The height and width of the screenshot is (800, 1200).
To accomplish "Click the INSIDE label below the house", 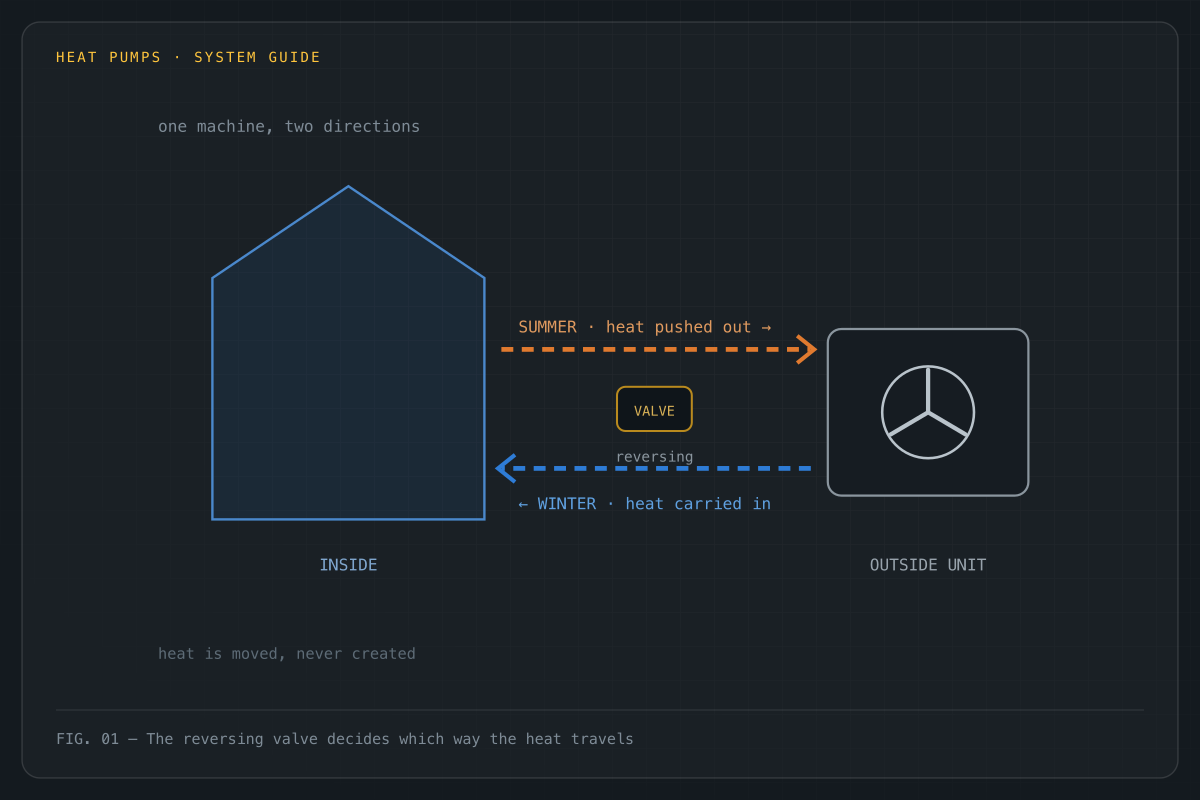I will pos(348,565).
